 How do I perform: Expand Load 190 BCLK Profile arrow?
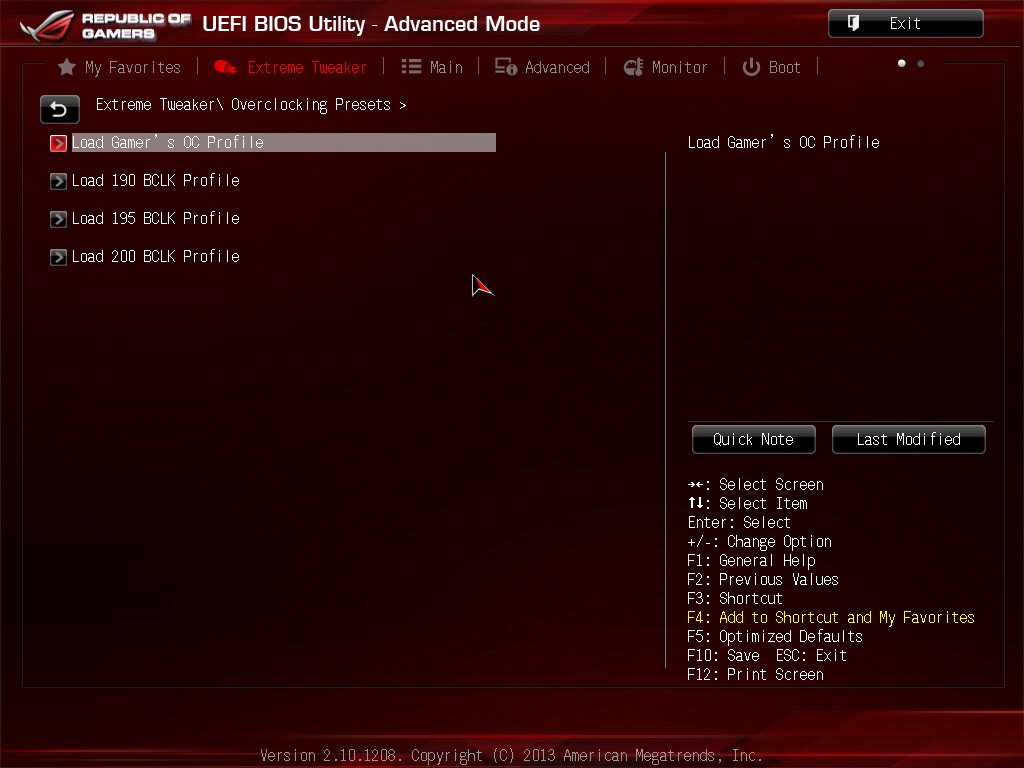[x=58, y=181]
